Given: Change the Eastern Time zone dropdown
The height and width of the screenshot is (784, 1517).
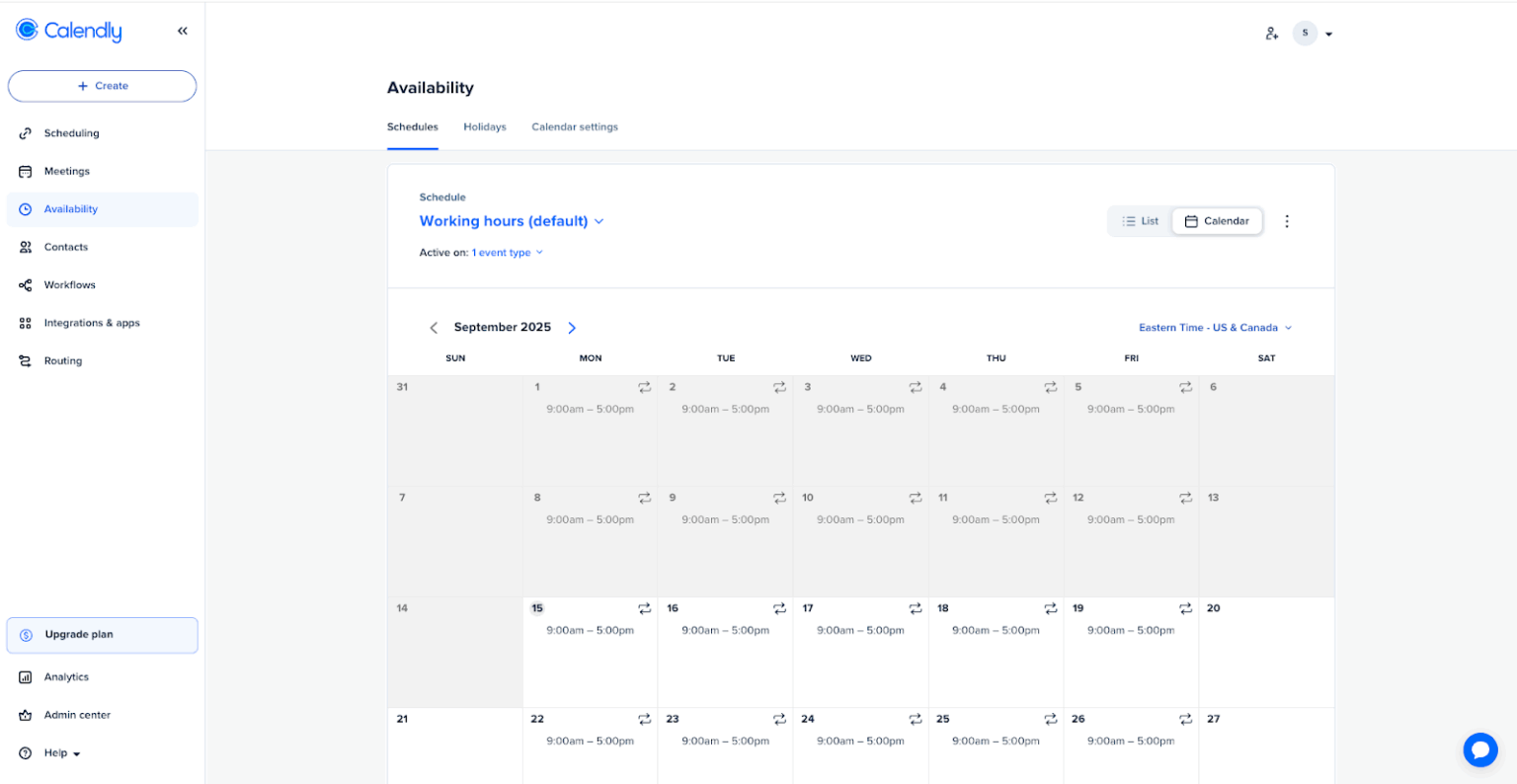Looking at the screenshot, I should tap(1216, 328).
